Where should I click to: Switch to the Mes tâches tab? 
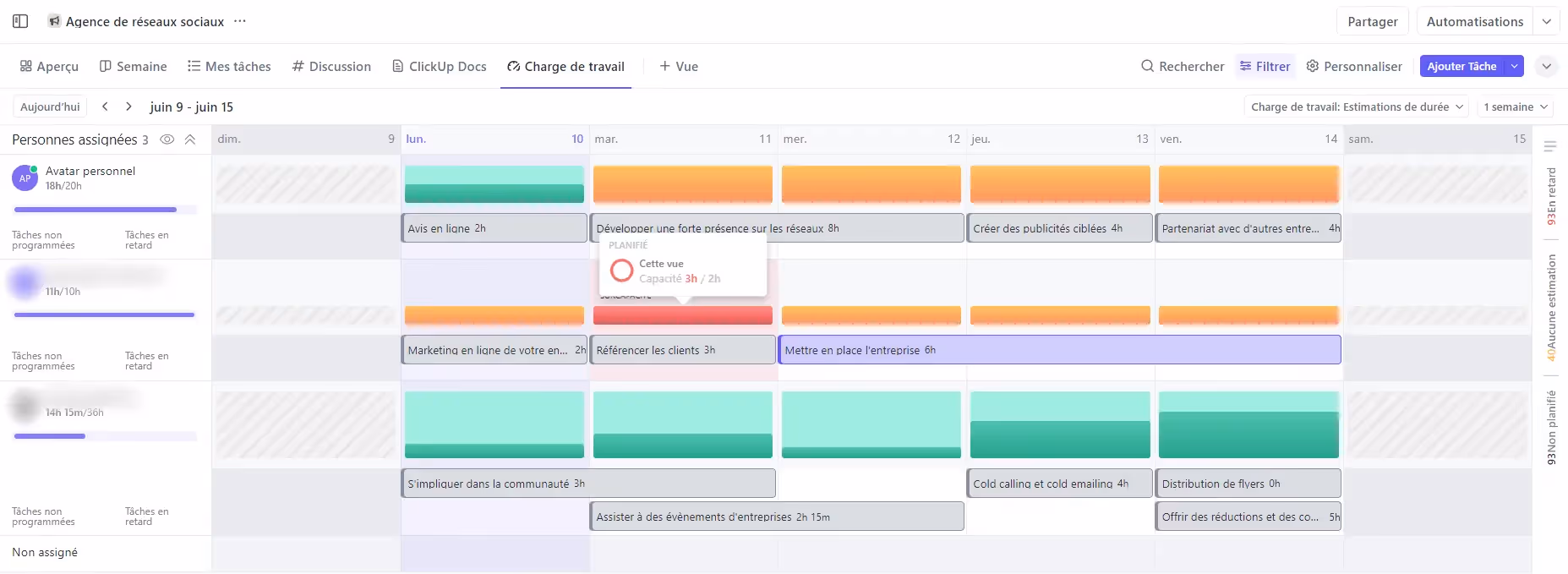229,66
